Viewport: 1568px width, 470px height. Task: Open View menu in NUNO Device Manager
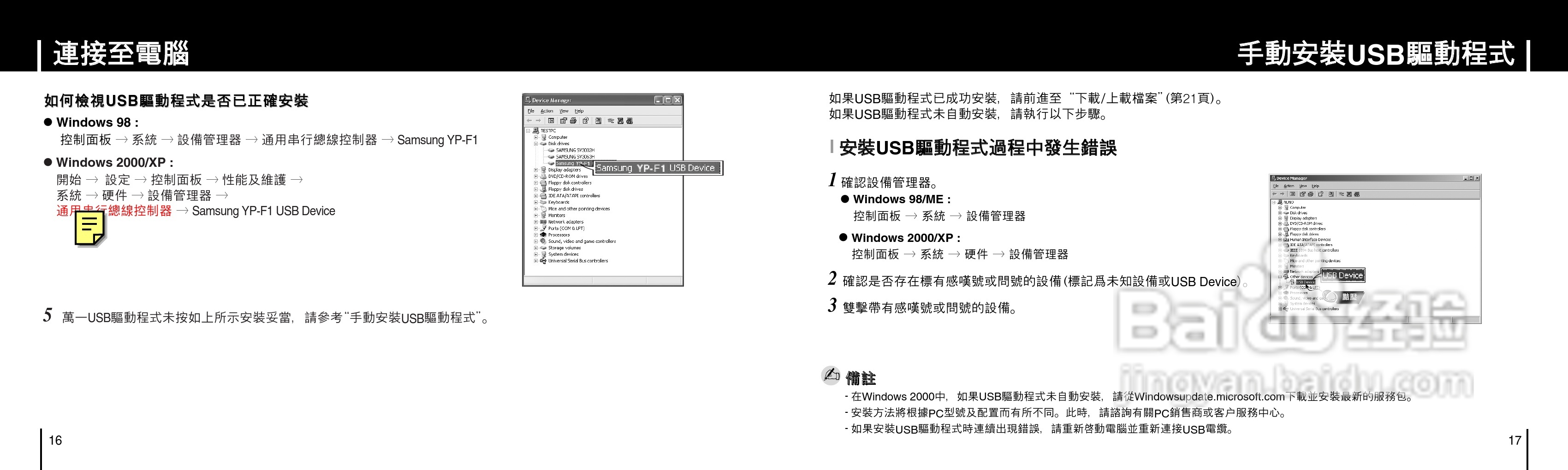pos(1303,186)
